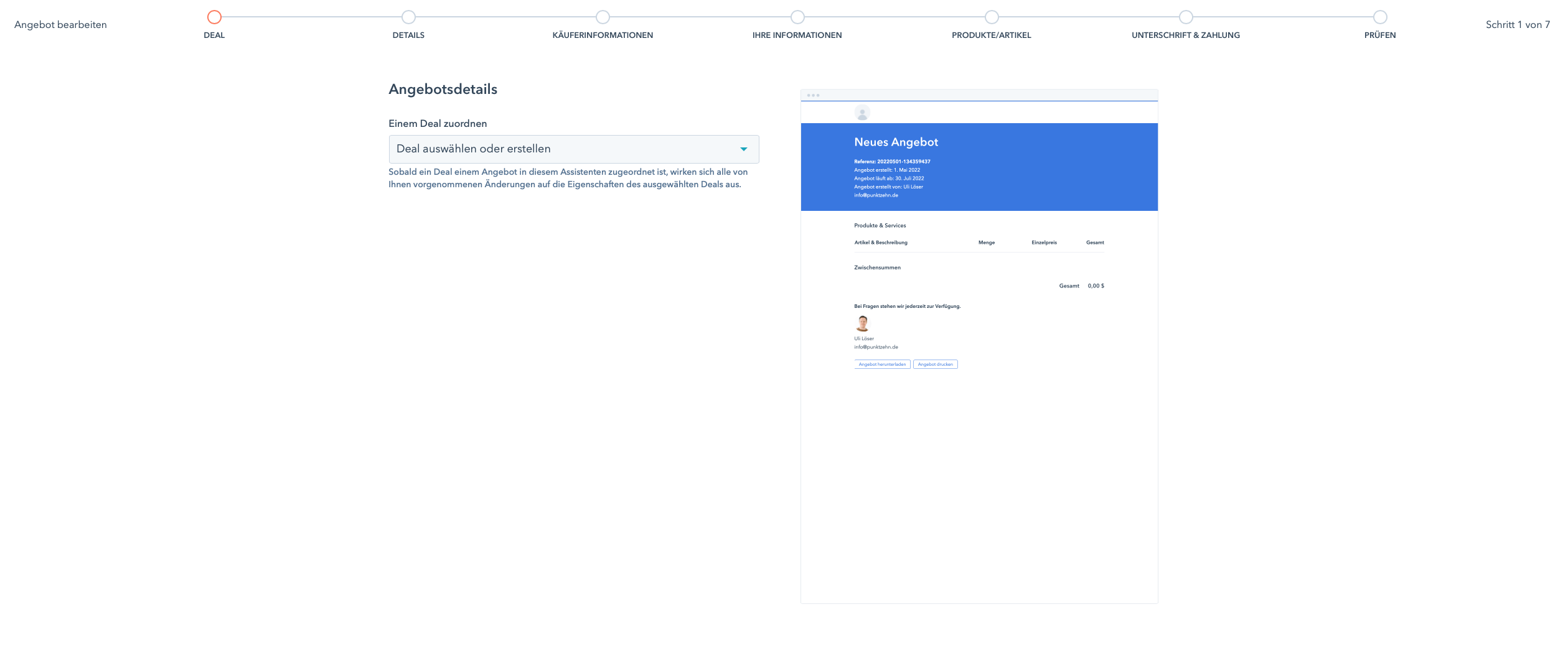Click the Angebot drucken button
The height and width of the screenshot is (655, 1568).
[935, 364]
